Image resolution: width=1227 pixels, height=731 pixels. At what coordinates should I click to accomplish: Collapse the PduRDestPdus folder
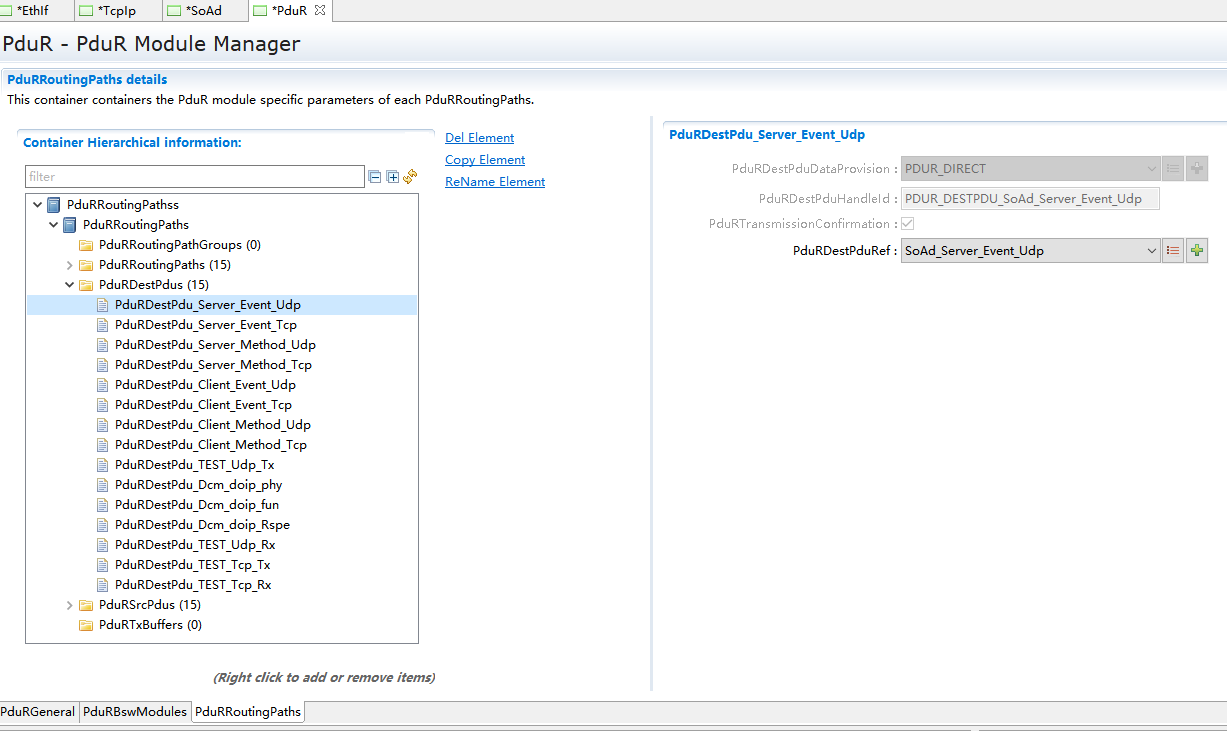69,285
